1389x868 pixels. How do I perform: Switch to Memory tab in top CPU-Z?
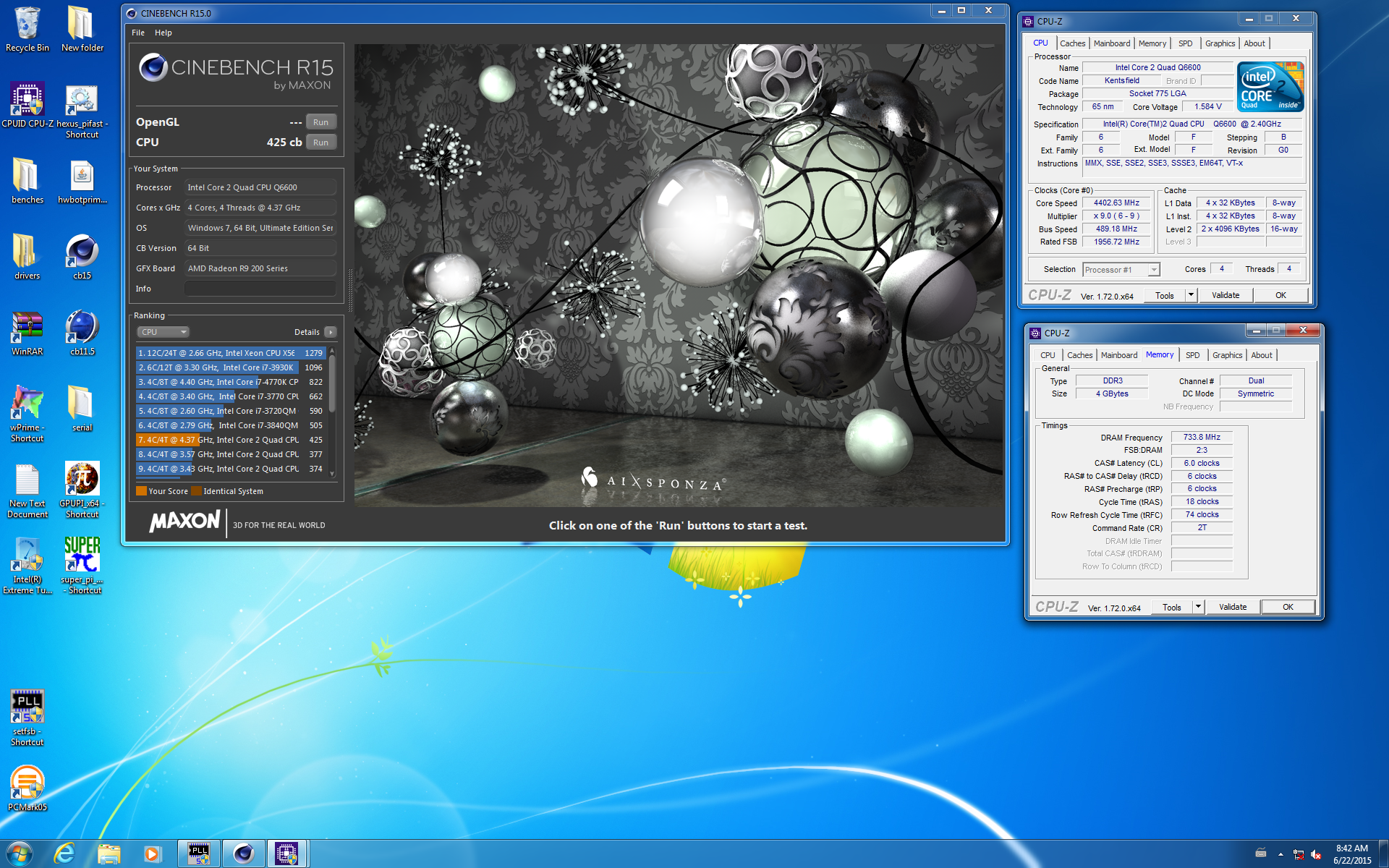point(1152,43)
